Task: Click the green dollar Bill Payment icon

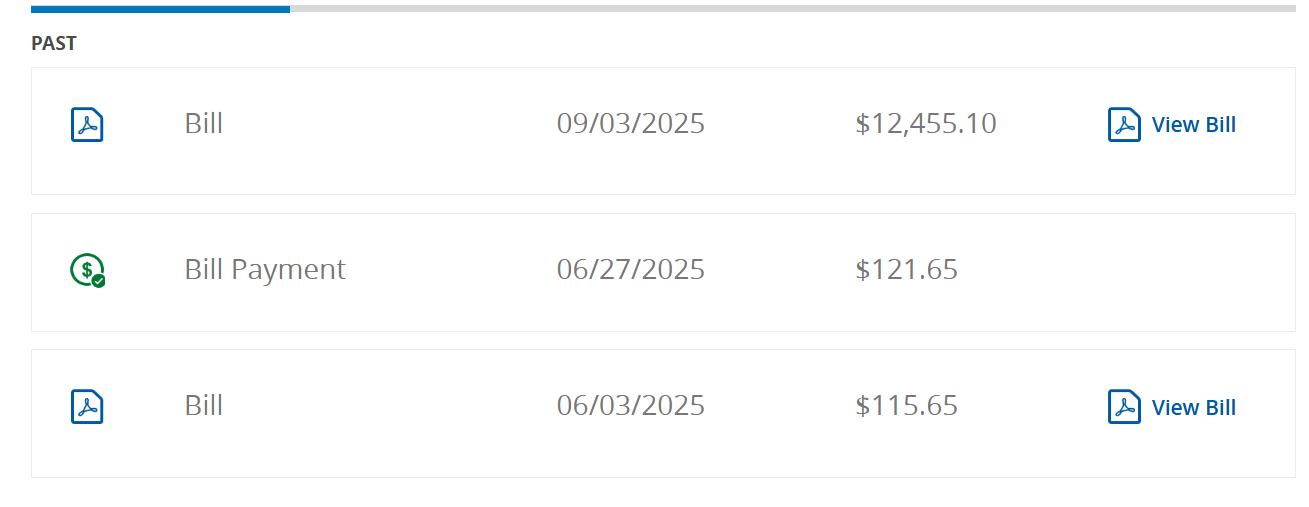Action: tap(86, 269)
